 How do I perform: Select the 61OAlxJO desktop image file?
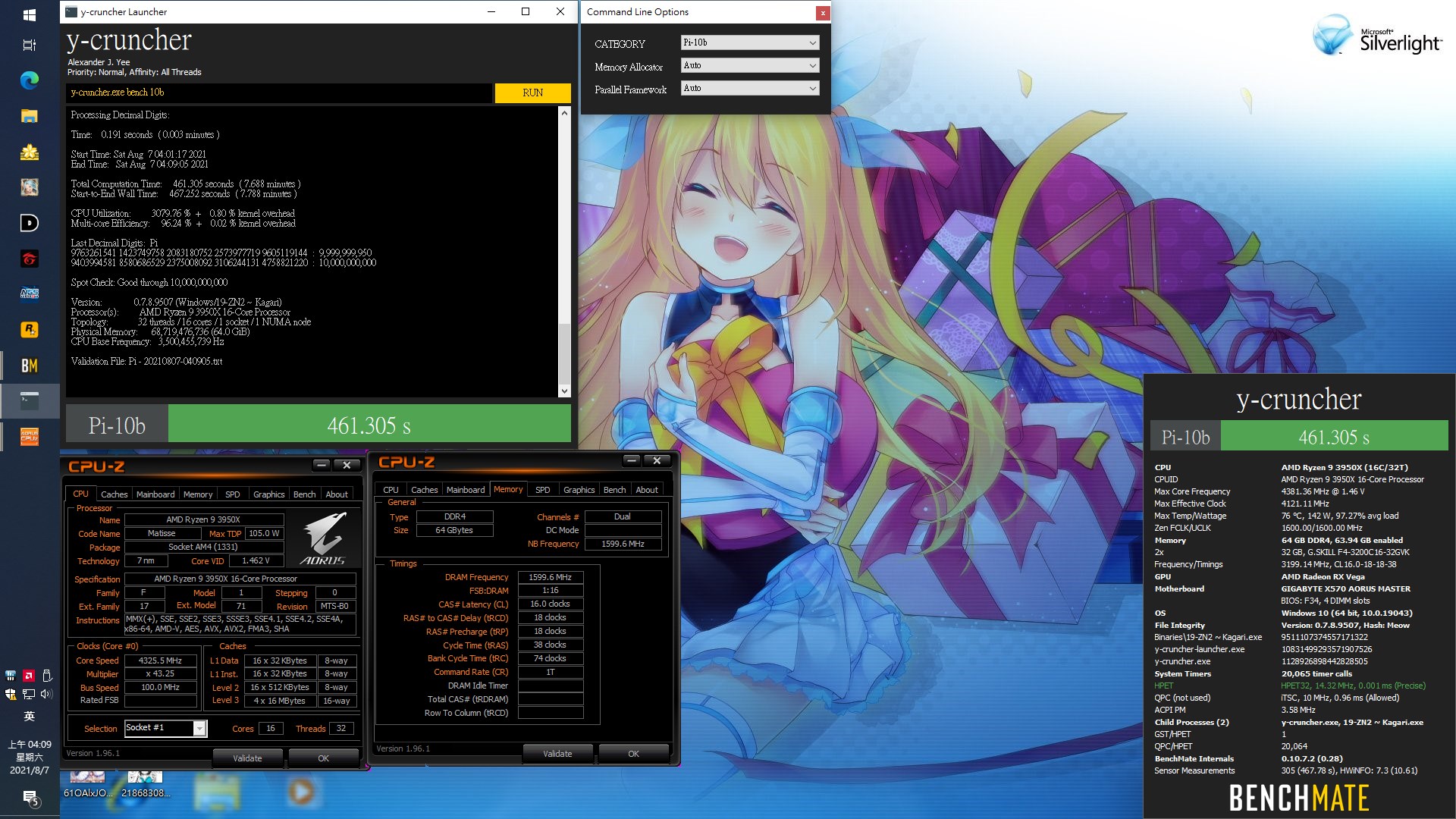(87, 786)
